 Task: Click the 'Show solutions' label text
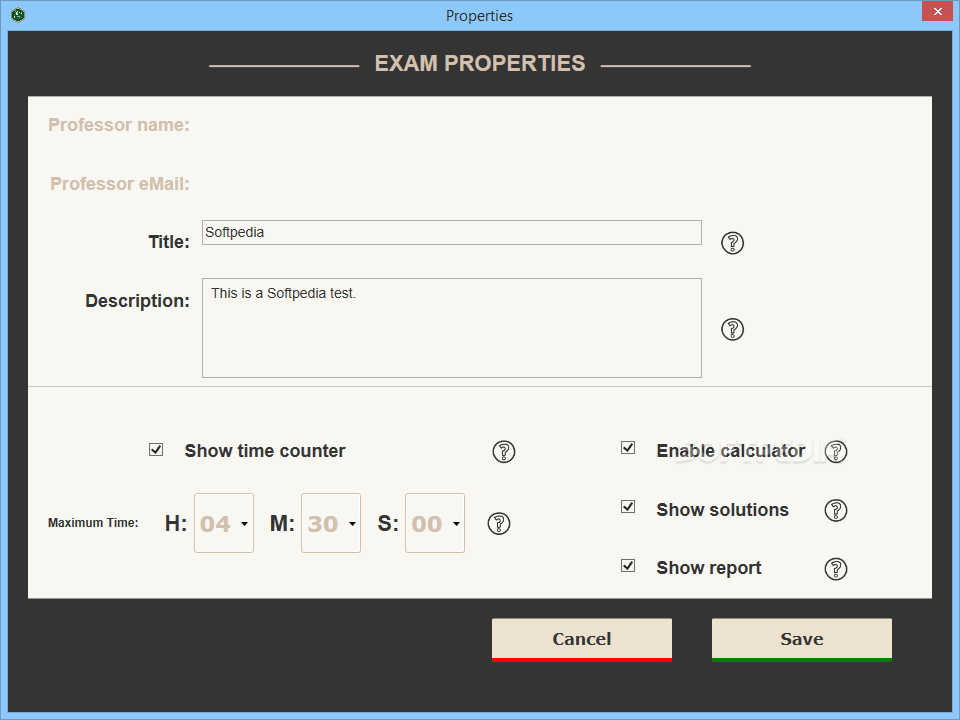coord(722,510)
